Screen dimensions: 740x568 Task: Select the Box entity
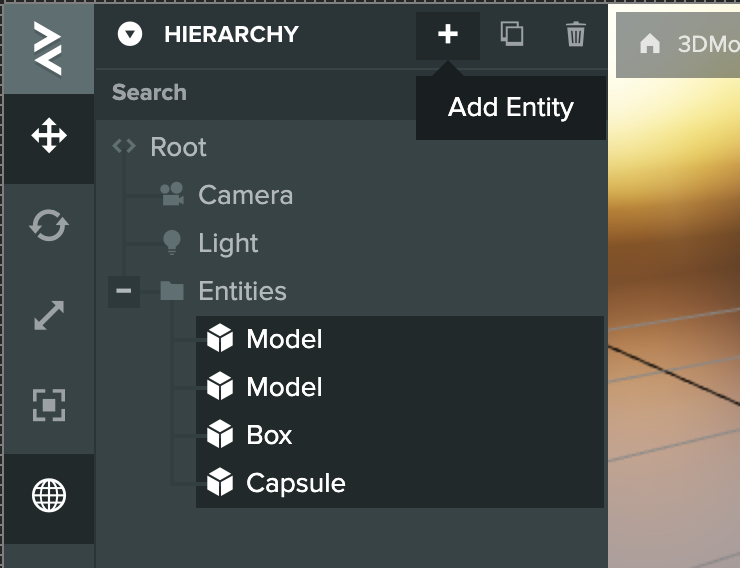click(269, 435)
